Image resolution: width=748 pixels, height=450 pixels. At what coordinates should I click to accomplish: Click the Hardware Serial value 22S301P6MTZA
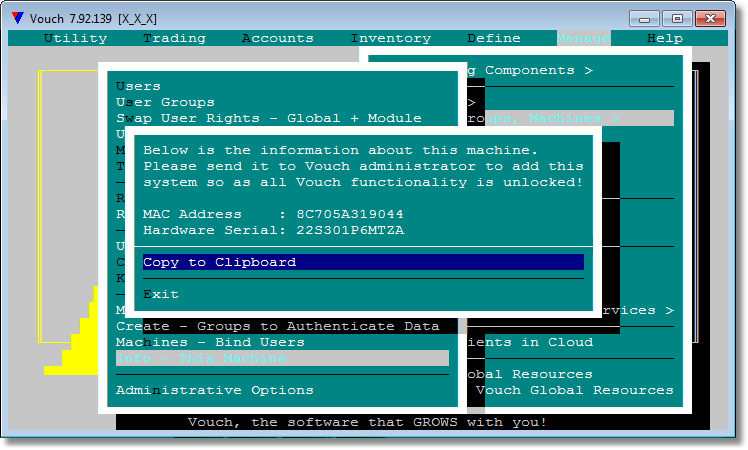350,230
